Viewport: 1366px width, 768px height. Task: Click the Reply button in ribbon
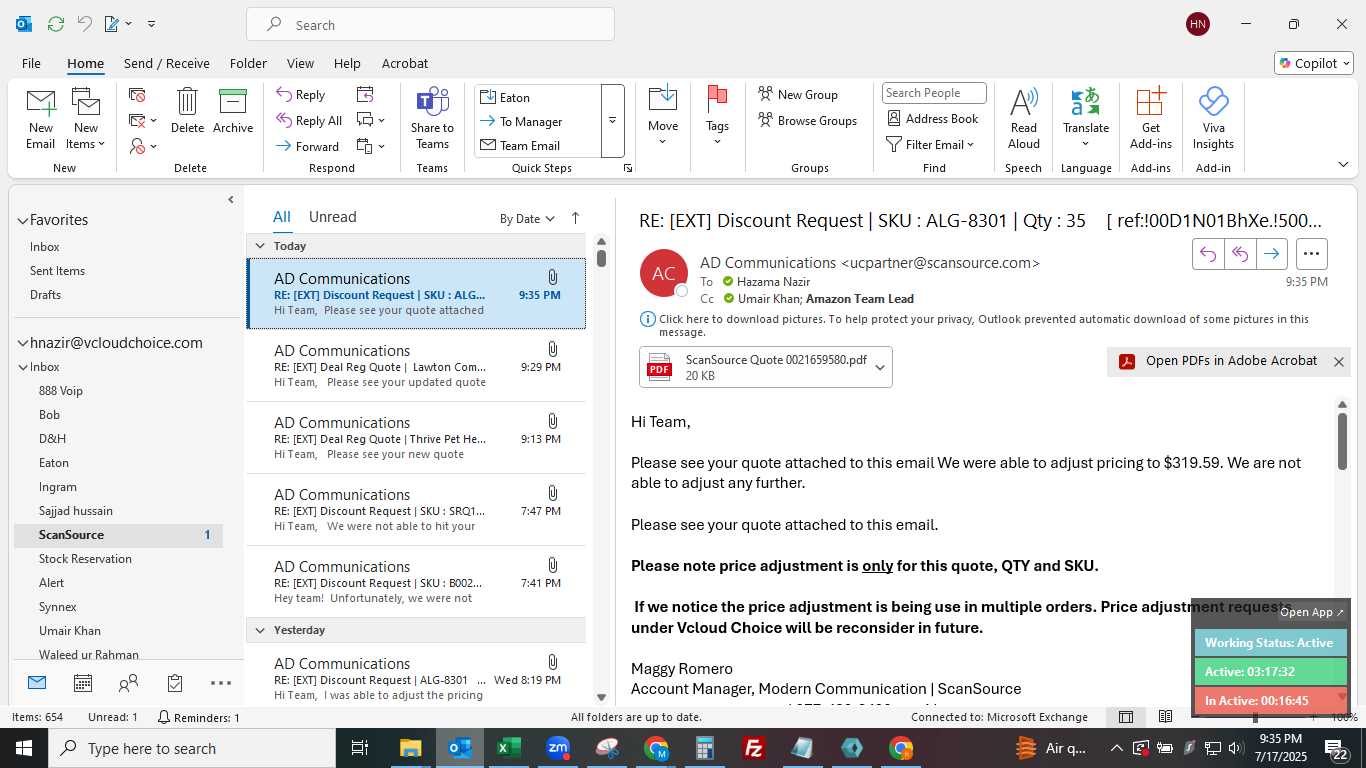point(301,95)
